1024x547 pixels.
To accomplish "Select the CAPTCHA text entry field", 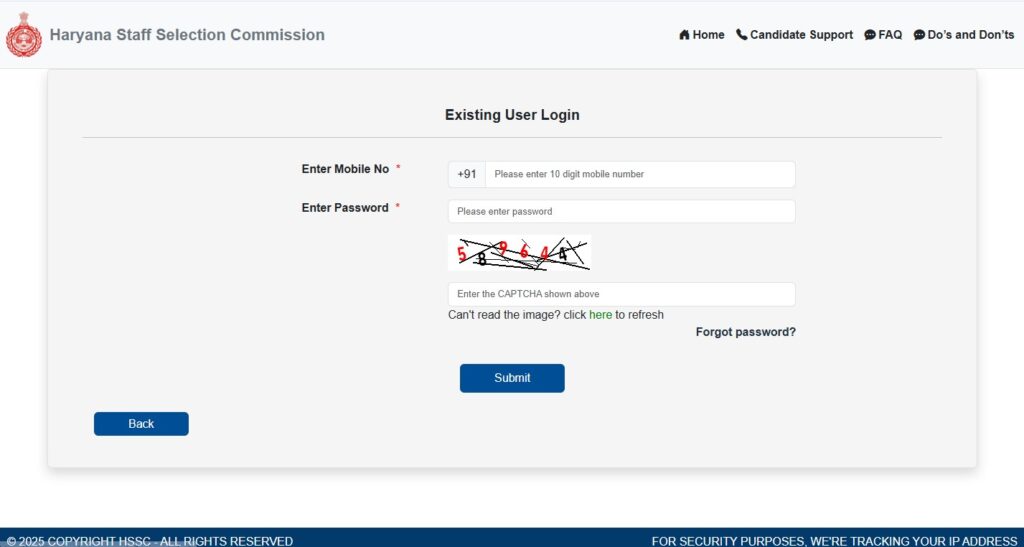I will click(621, 294).
